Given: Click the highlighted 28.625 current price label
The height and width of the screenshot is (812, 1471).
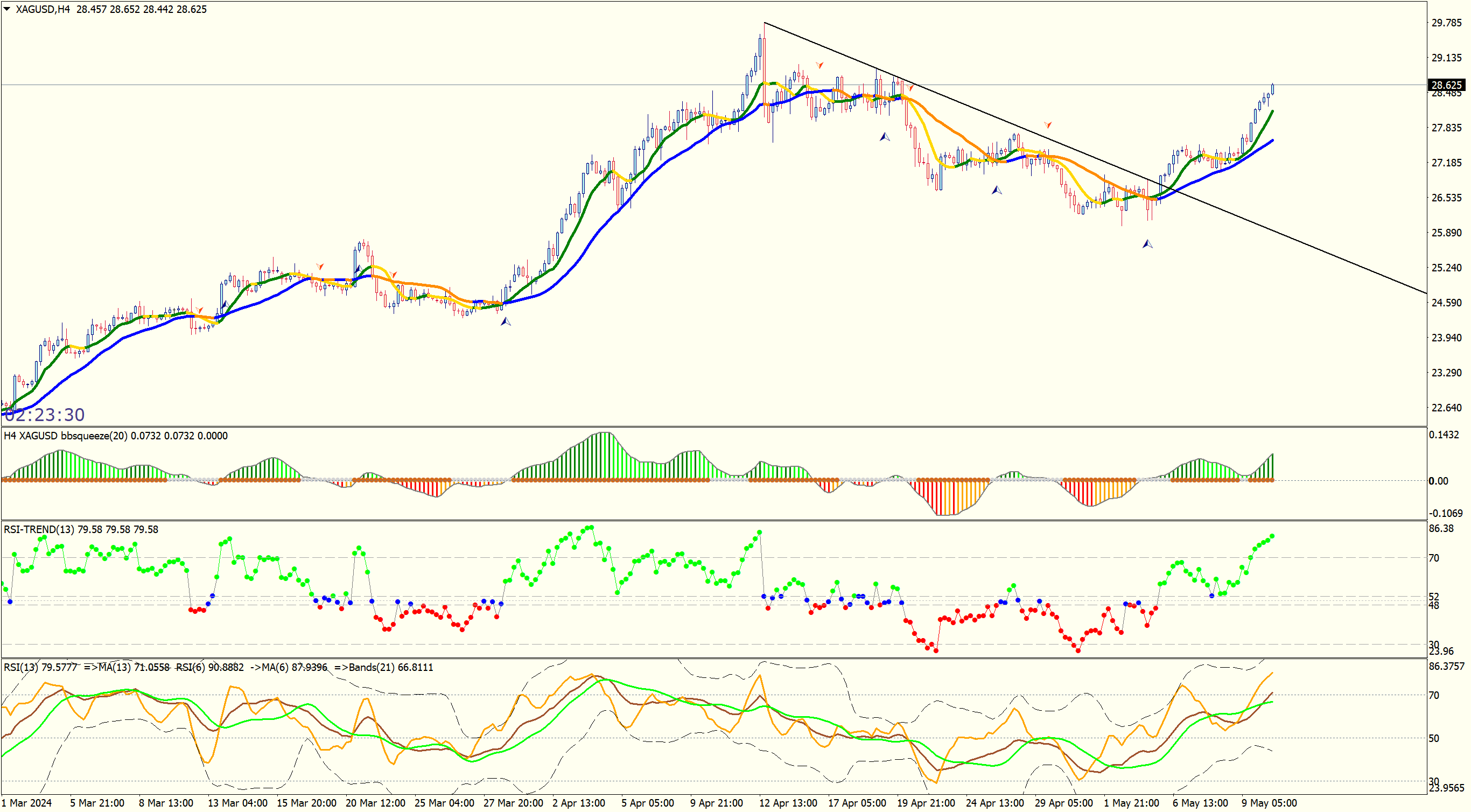Looking at the screenshot, I should point(1446,85).
